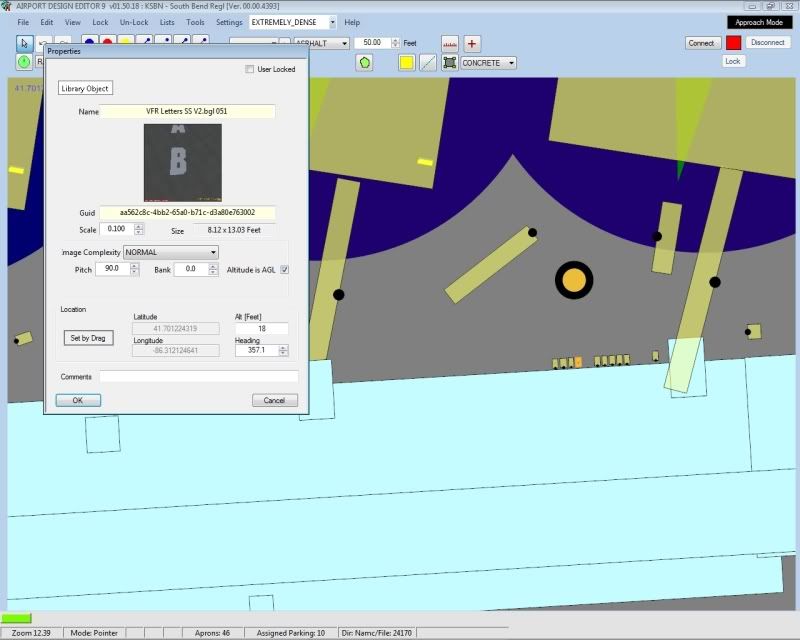Click the red plus add tool

[x=471, y=43]
